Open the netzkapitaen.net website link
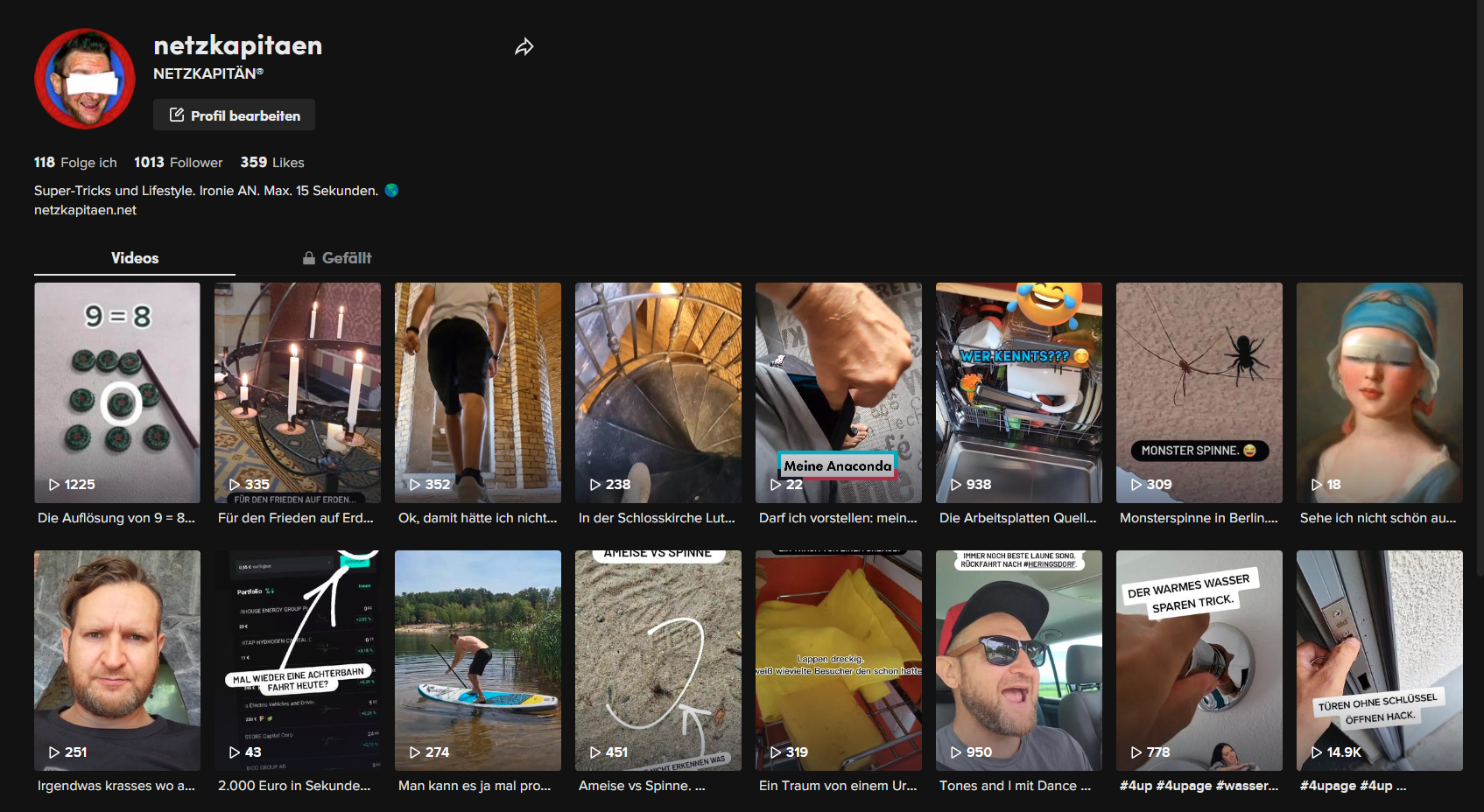 coord(85,210)
